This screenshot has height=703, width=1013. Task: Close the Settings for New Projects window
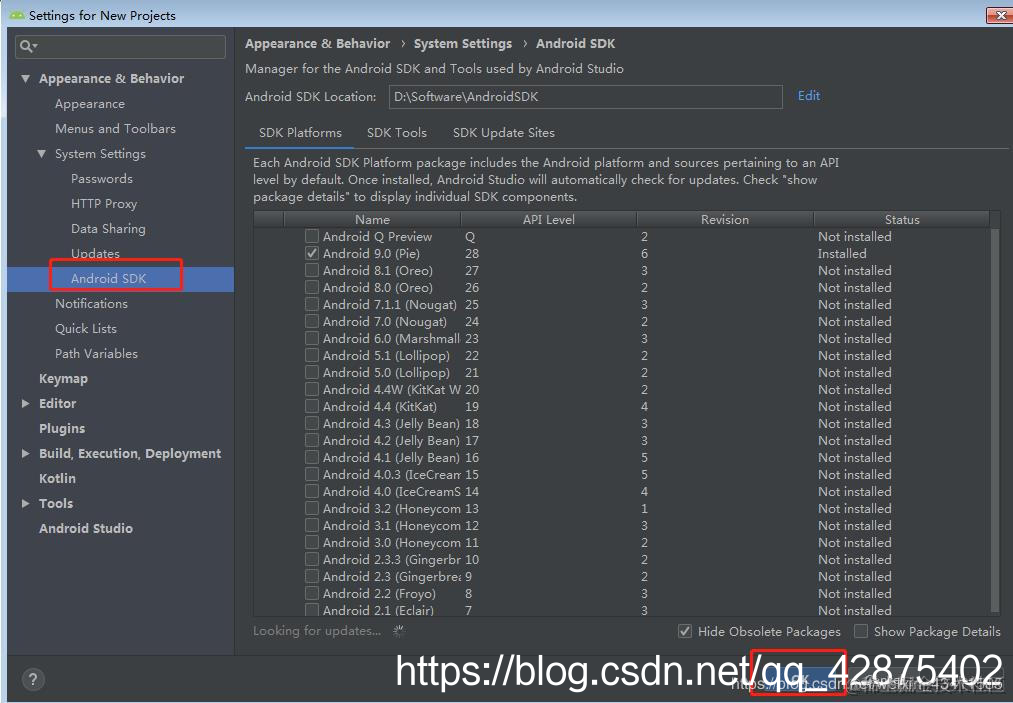pos(999,15)
